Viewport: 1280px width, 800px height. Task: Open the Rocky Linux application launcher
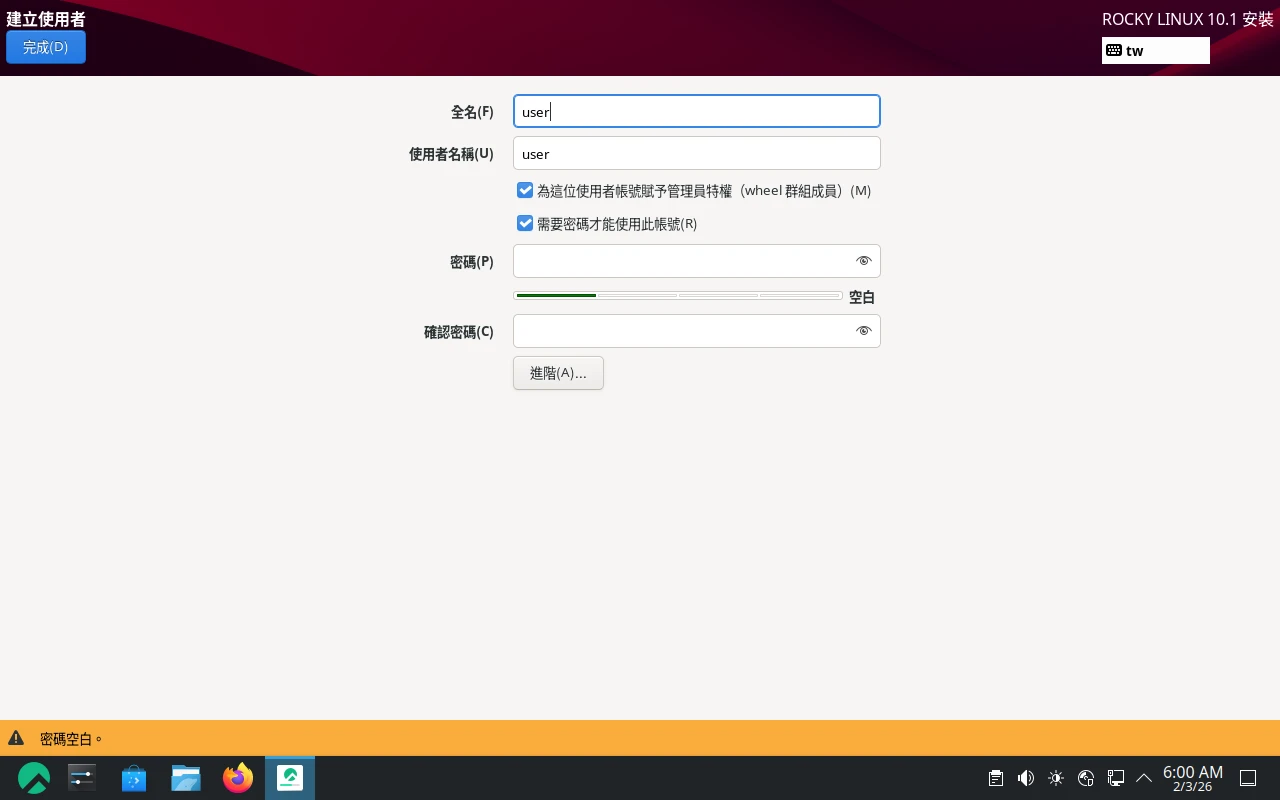click(34, 778)
